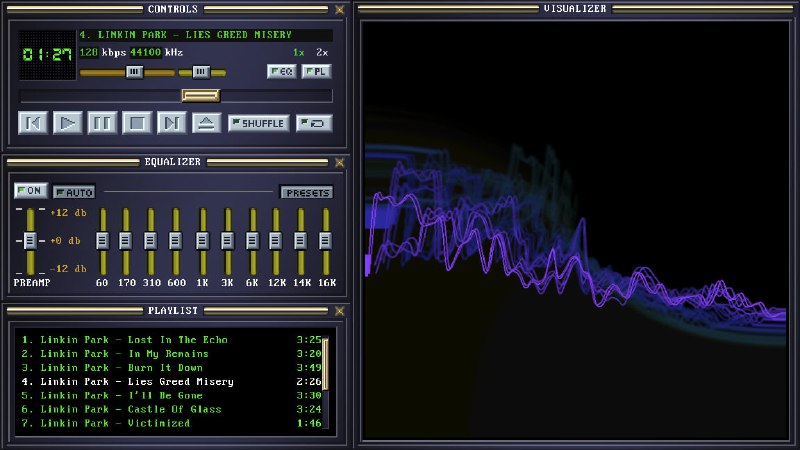The height and width of the screenshot is (450, 800).
Task: Click the Eject open-file button
Action: tap(206, 123)
